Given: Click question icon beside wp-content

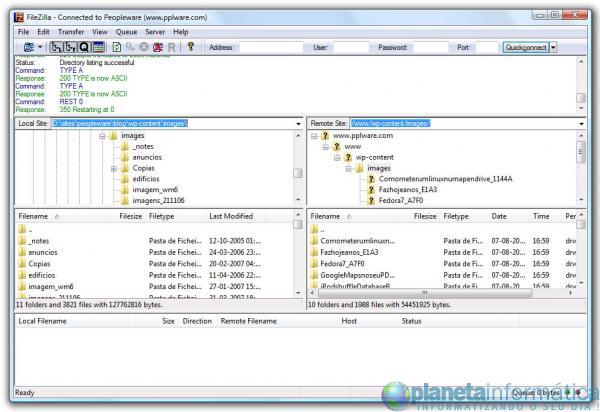Looking at the screenshot, I should [348, 157].
